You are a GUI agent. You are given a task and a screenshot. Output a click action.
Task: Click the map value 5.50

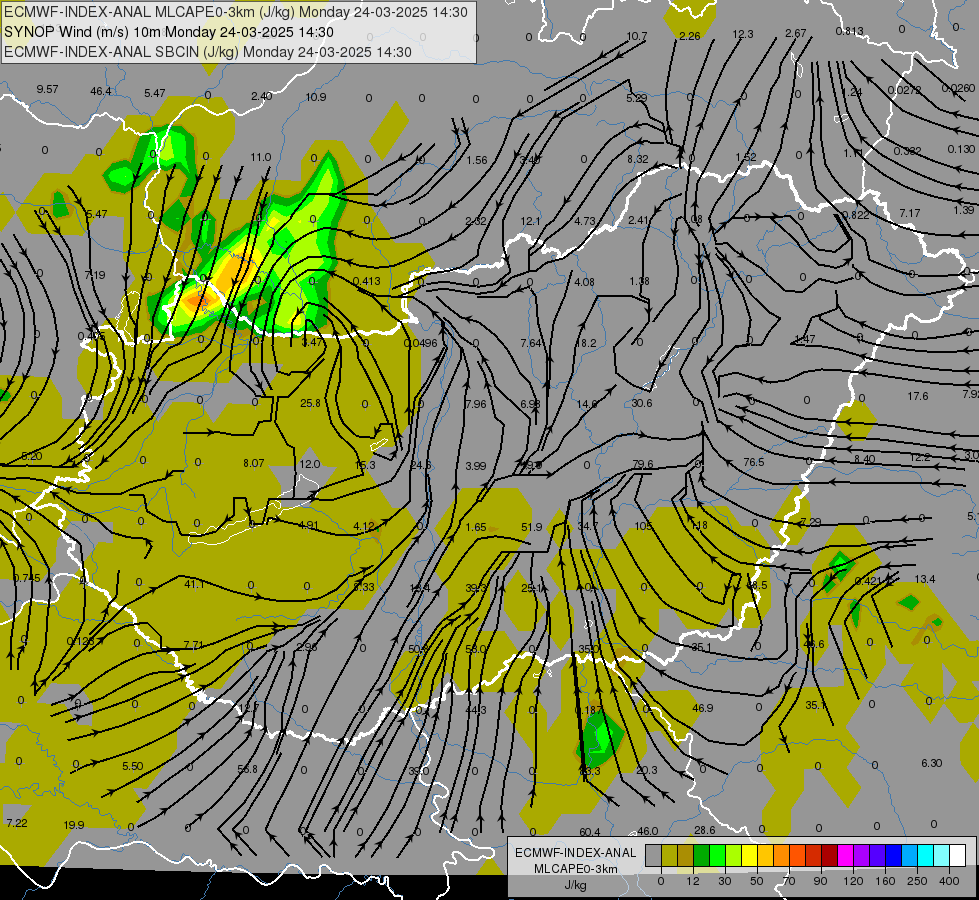click(133, 766)
